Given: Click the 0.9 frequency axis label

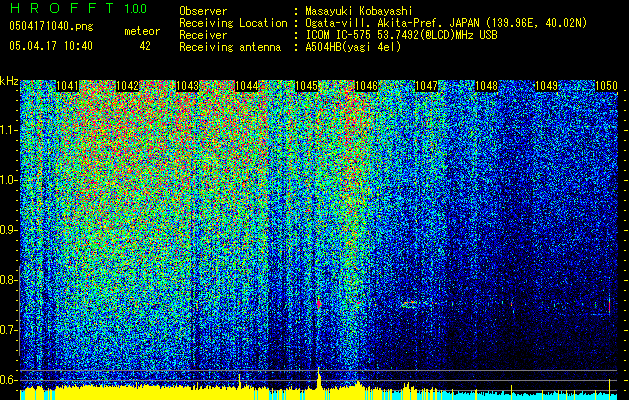Looking at the screenshot, I should click(x=9, y=230).
